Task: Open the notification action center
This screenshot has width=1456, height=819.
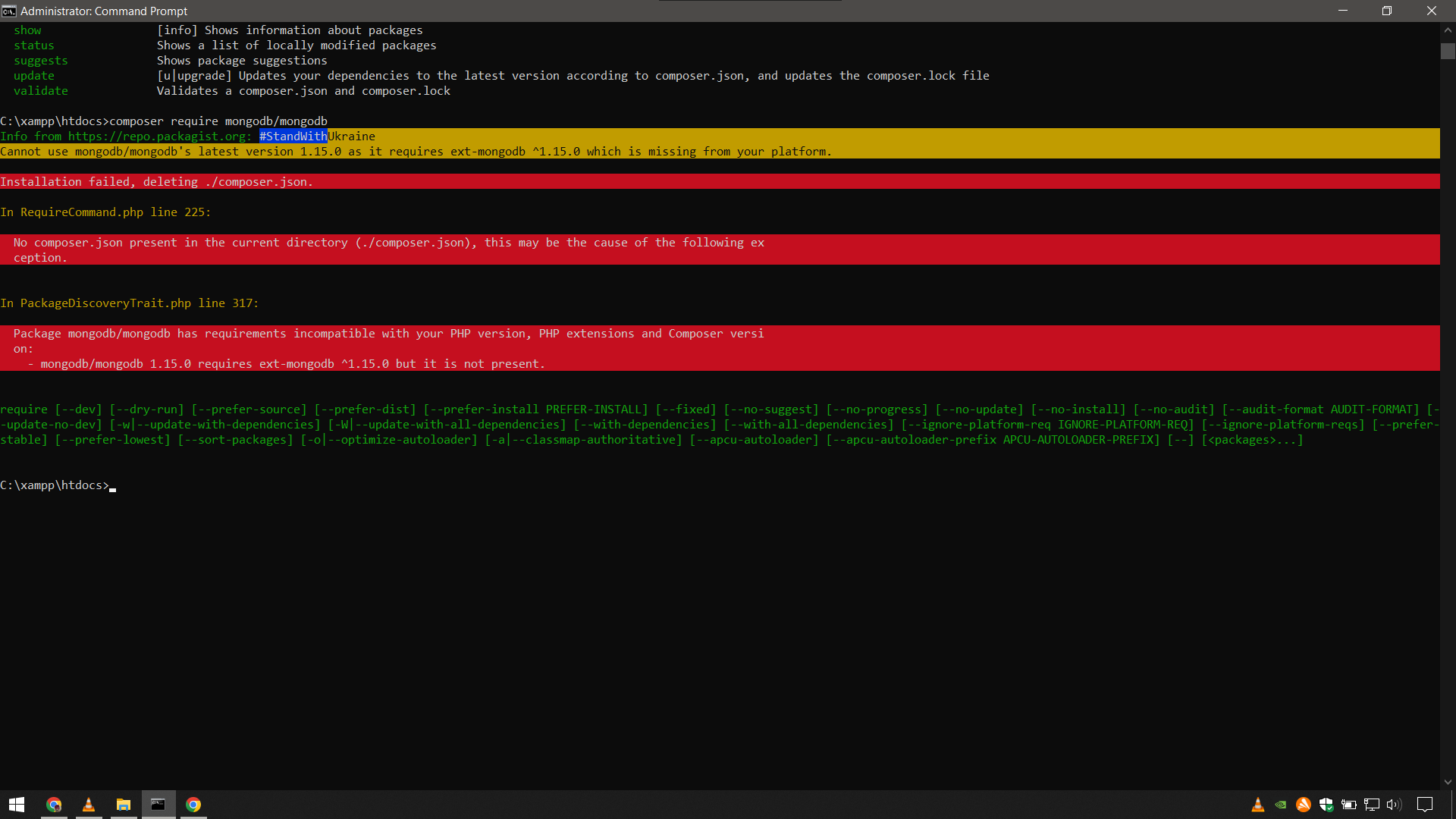Action: (1425, 805)
